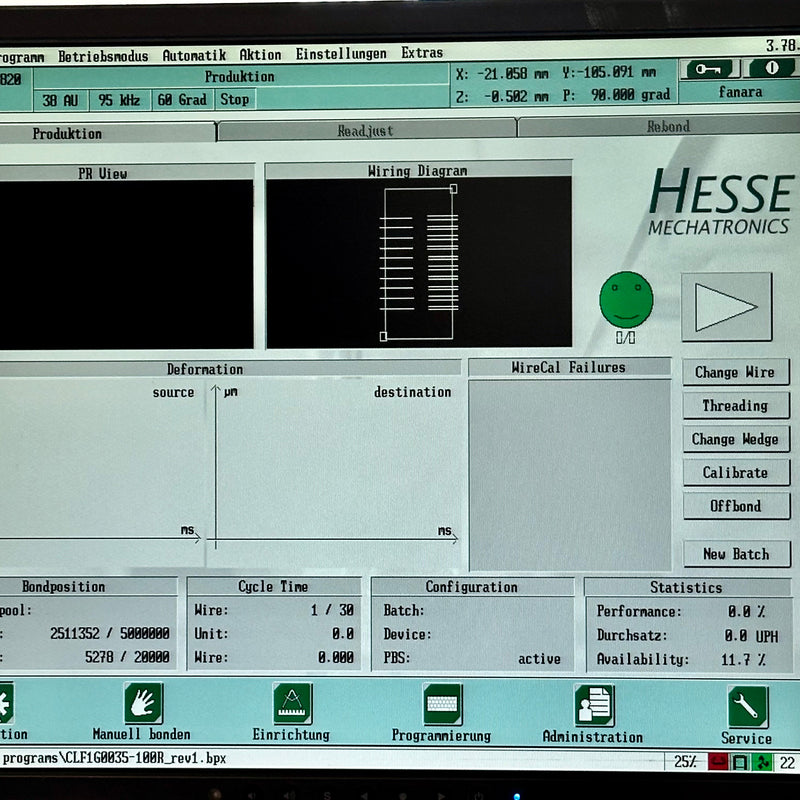Click the Wire count 1 / 30 value

tap(333, 610)
